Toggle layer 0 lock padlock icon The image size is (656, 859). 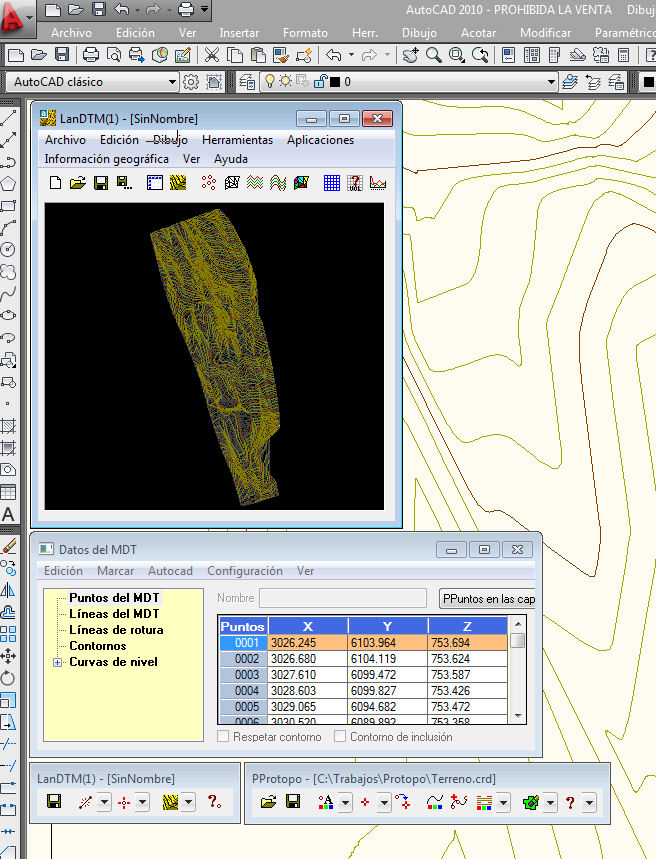(320, 82)
